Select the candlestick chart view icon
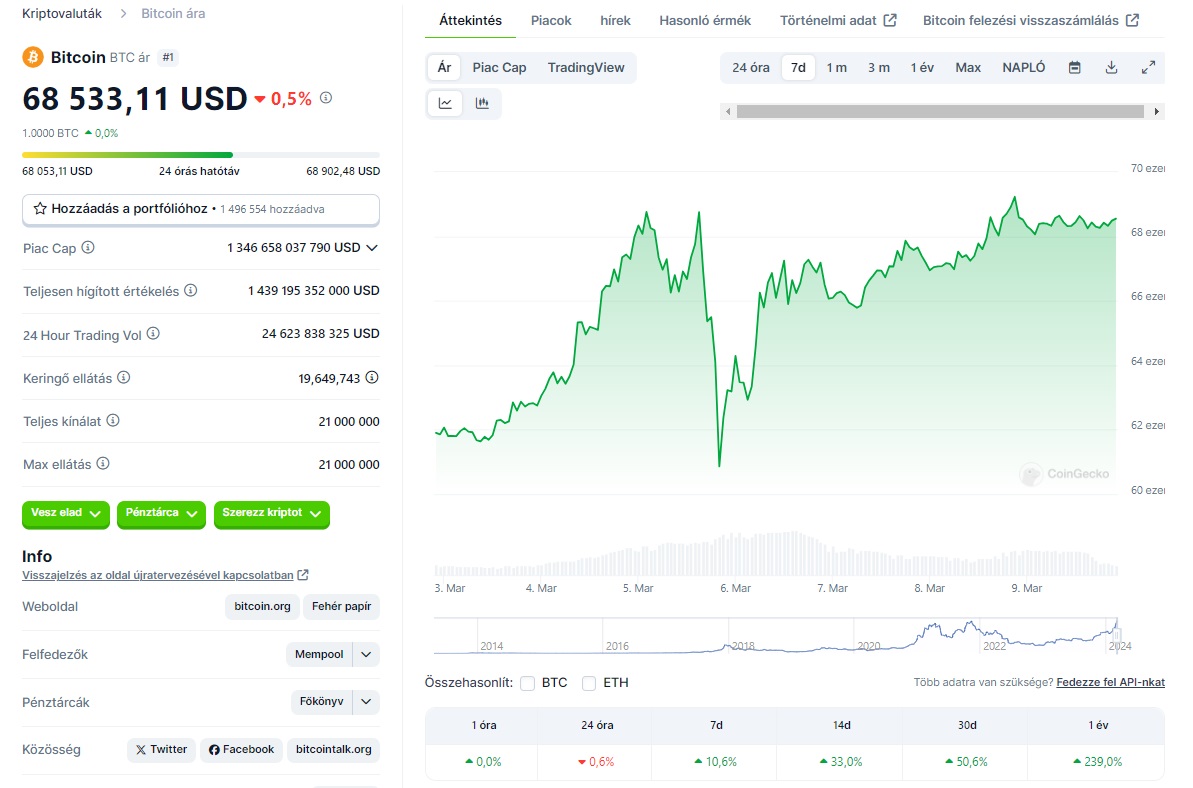1193x788 pixels. pyautogui.click(x=482, y=103)
